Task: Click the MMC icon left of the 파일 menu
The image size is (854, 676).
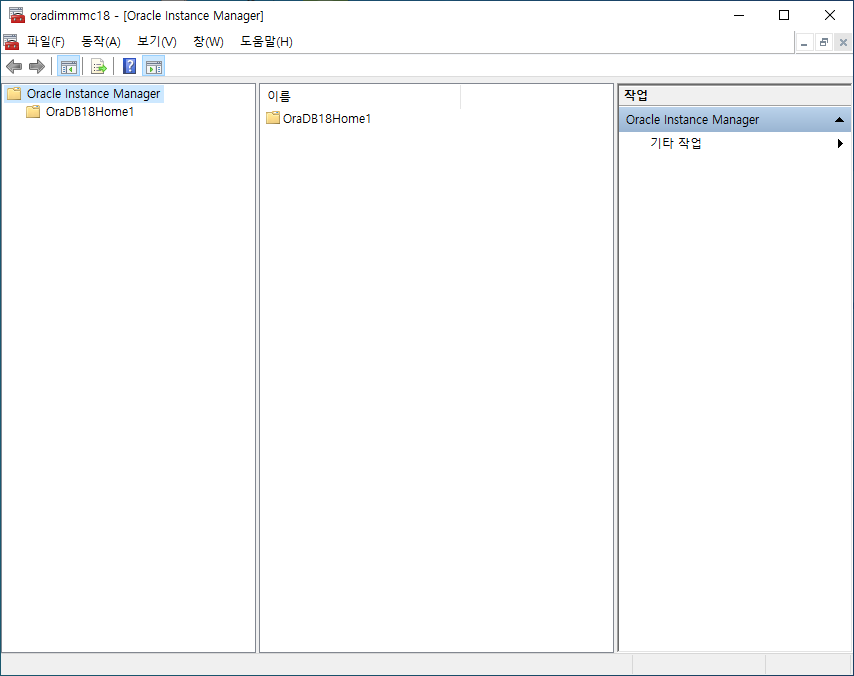Action: [11, 42]
